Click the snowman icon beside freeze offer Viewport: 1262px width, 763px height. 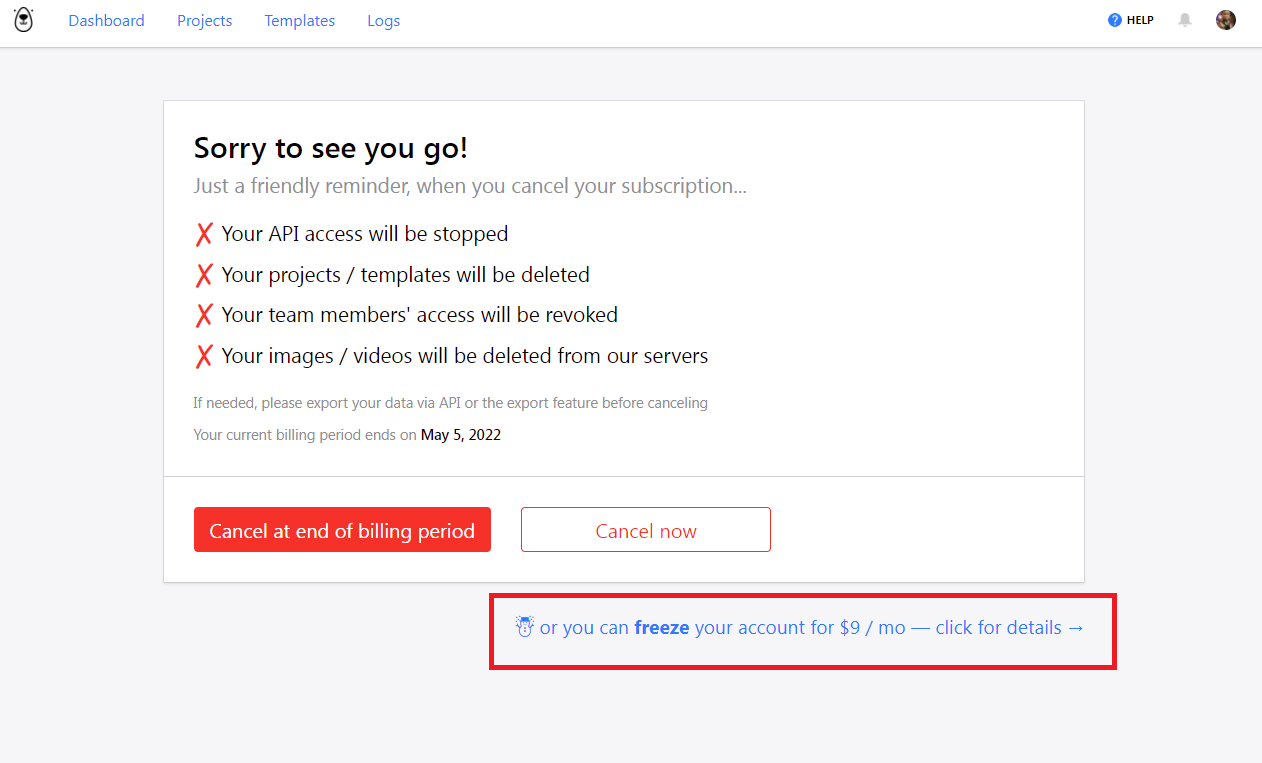point(525,627)
